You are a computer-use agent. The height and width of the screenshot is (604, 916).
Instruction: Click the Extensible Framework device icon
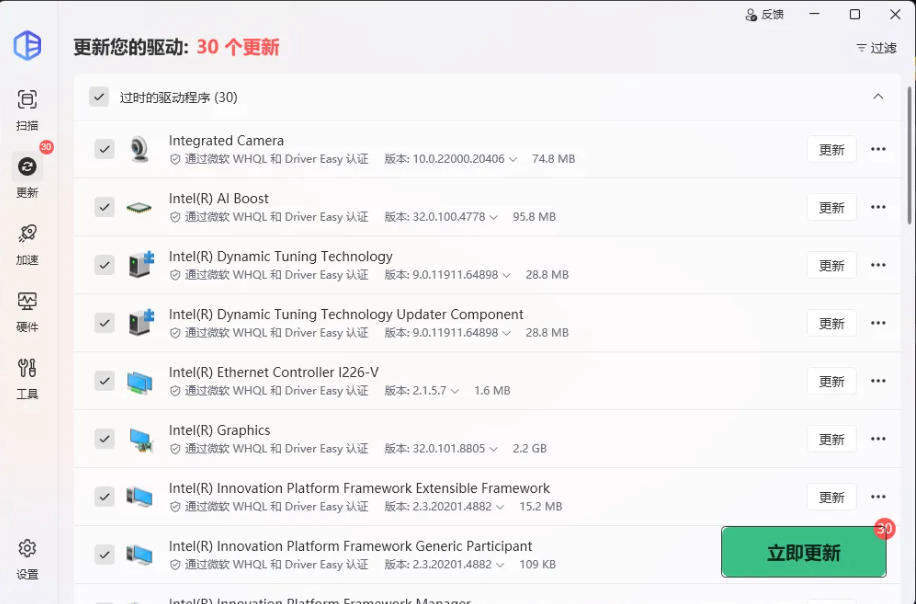[x=140, y=497]
